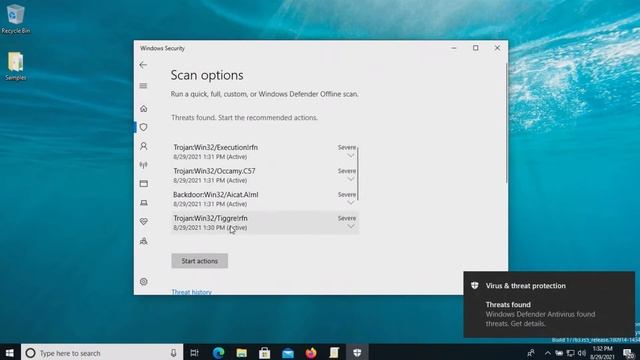Open File Explorer from taskbar

point(242,353)
